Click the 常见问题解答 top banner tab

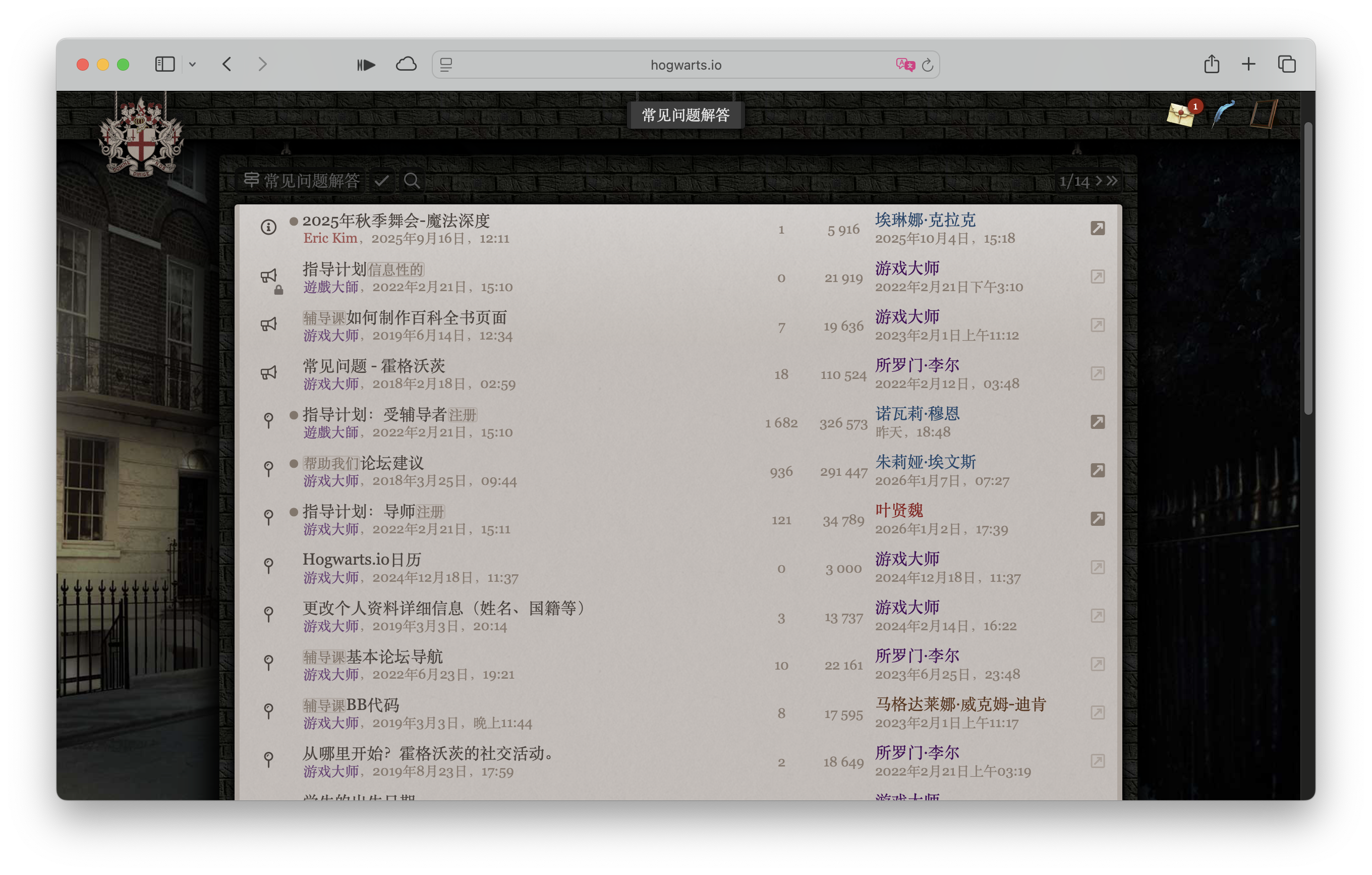point(685,115)
